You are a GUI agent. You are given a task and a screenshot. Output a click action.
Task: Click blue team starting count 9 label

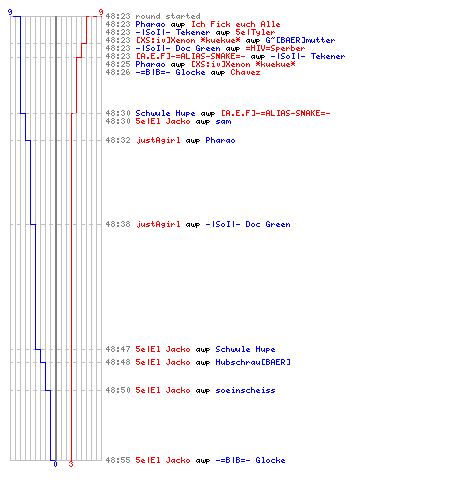click(x=10, y=12)
